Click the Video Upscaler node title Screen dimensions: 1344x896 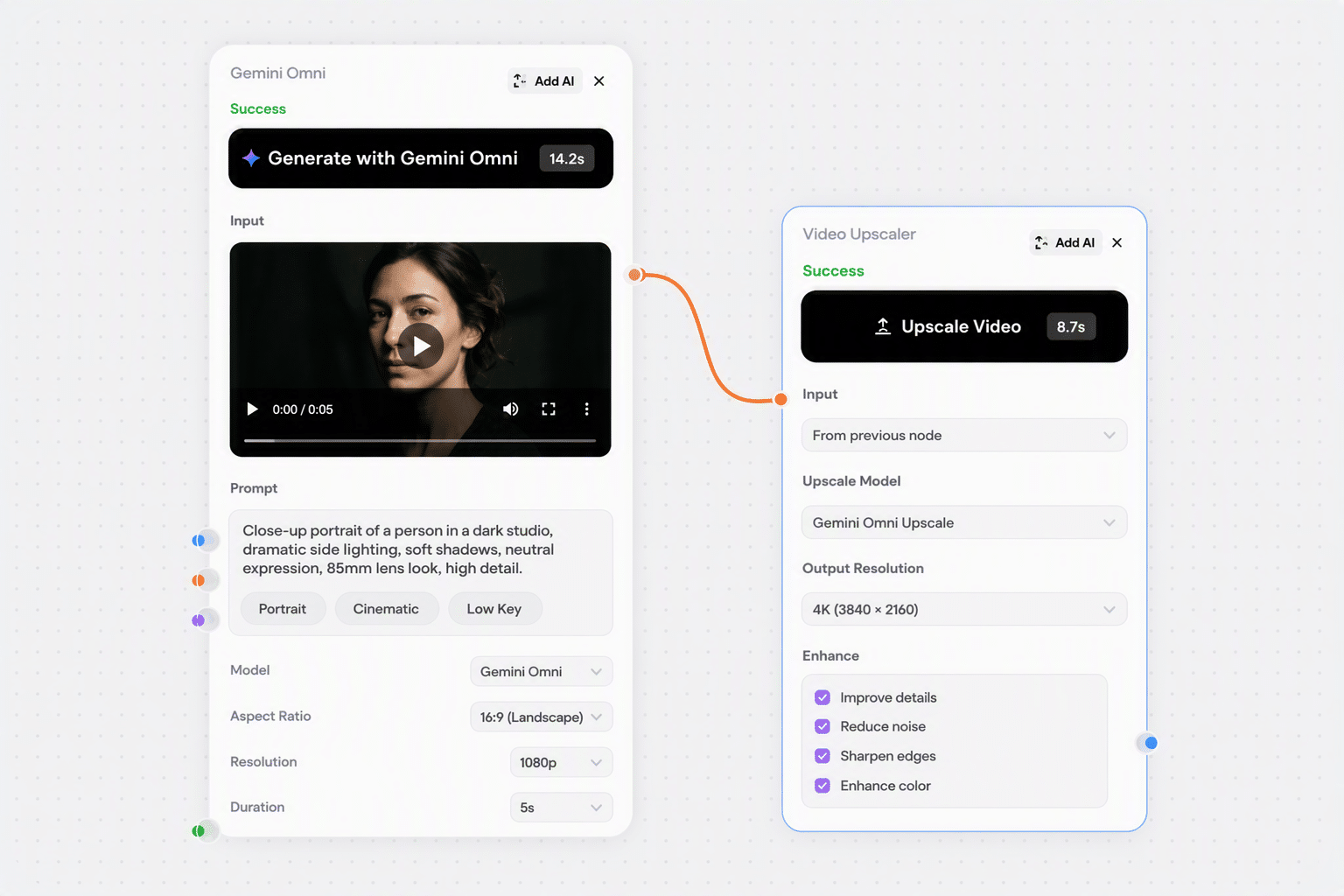(x=859, y=234)
